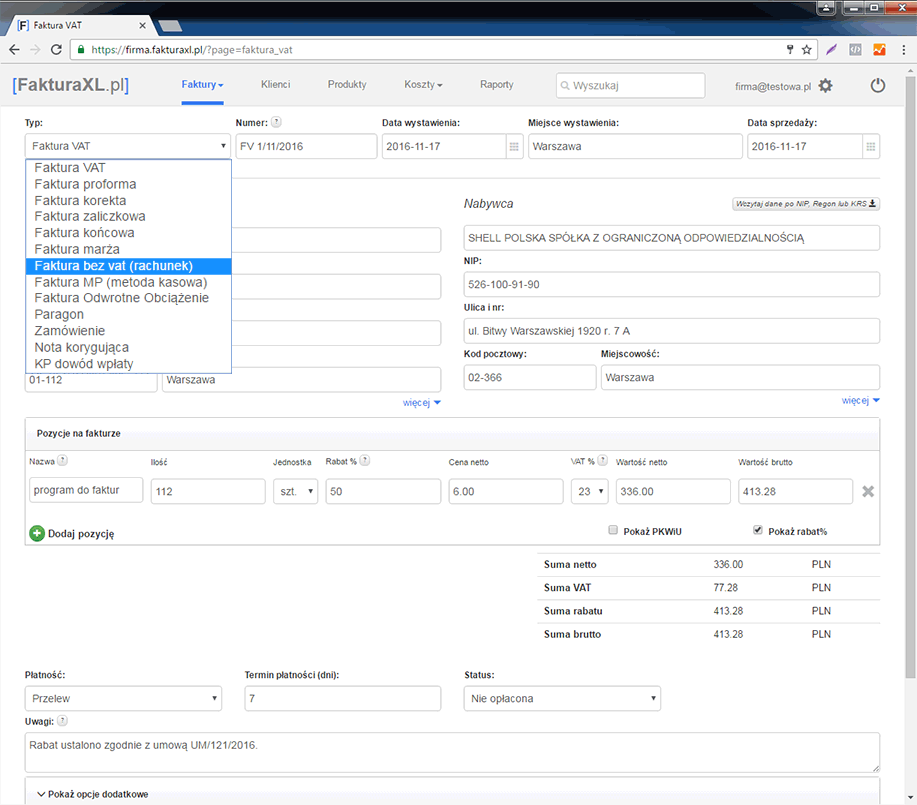Click więcej link under Nabywca
The width and height of the screenshot is (917, 805).
tap(860, 400)
